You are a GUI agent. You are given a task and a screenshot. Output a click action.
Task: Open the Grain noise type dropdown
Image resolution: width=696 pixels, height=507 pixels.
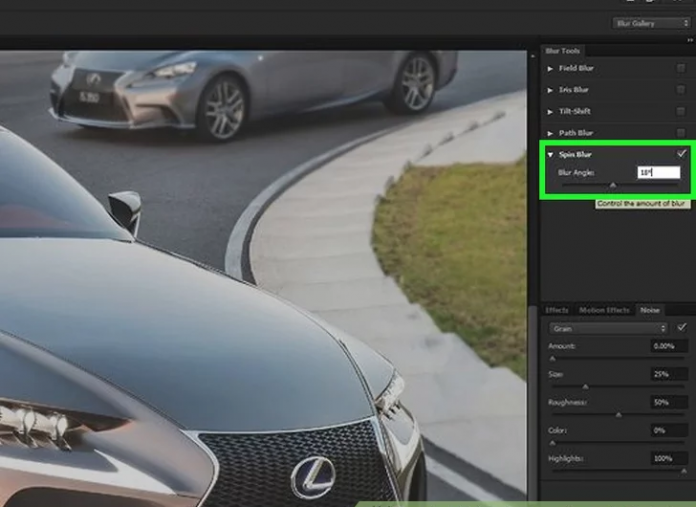[607, 327]
